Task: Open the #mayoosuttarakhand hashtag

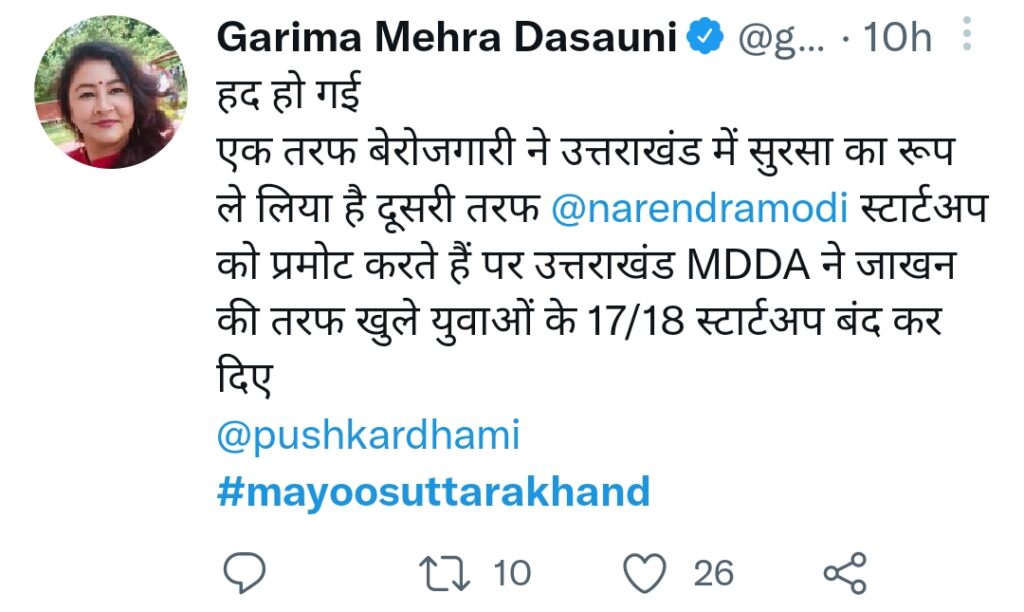Action: (433, 491)
